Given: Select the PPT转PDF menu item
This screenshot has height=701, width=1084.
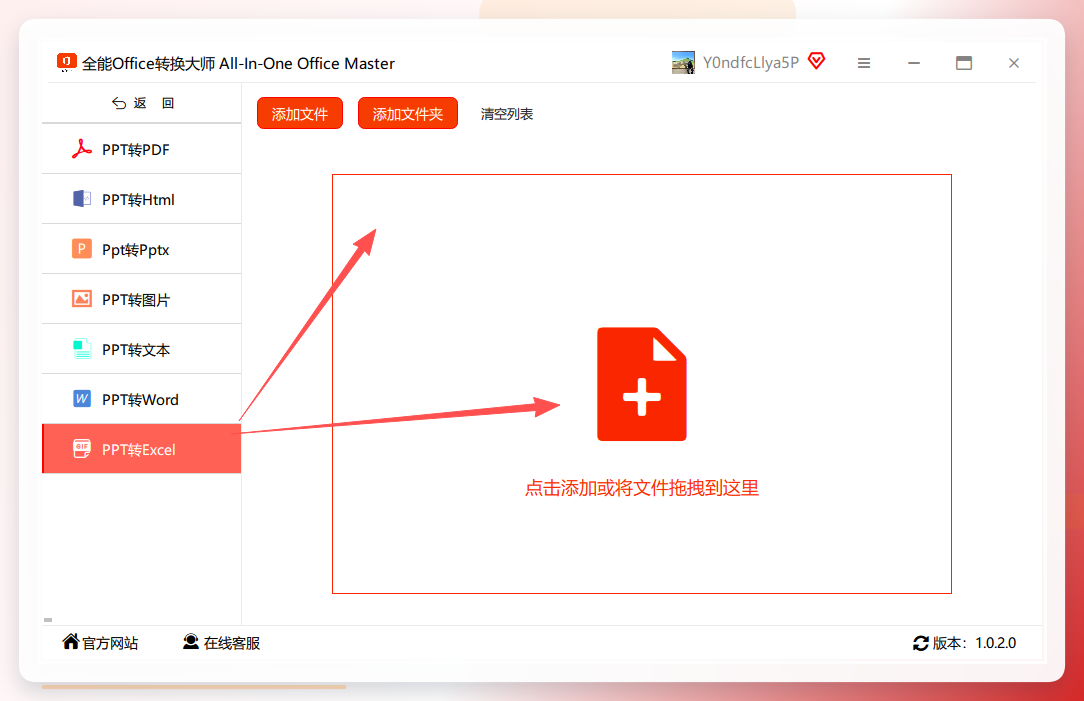Looking at the screenshot, I should click(142, 149).
